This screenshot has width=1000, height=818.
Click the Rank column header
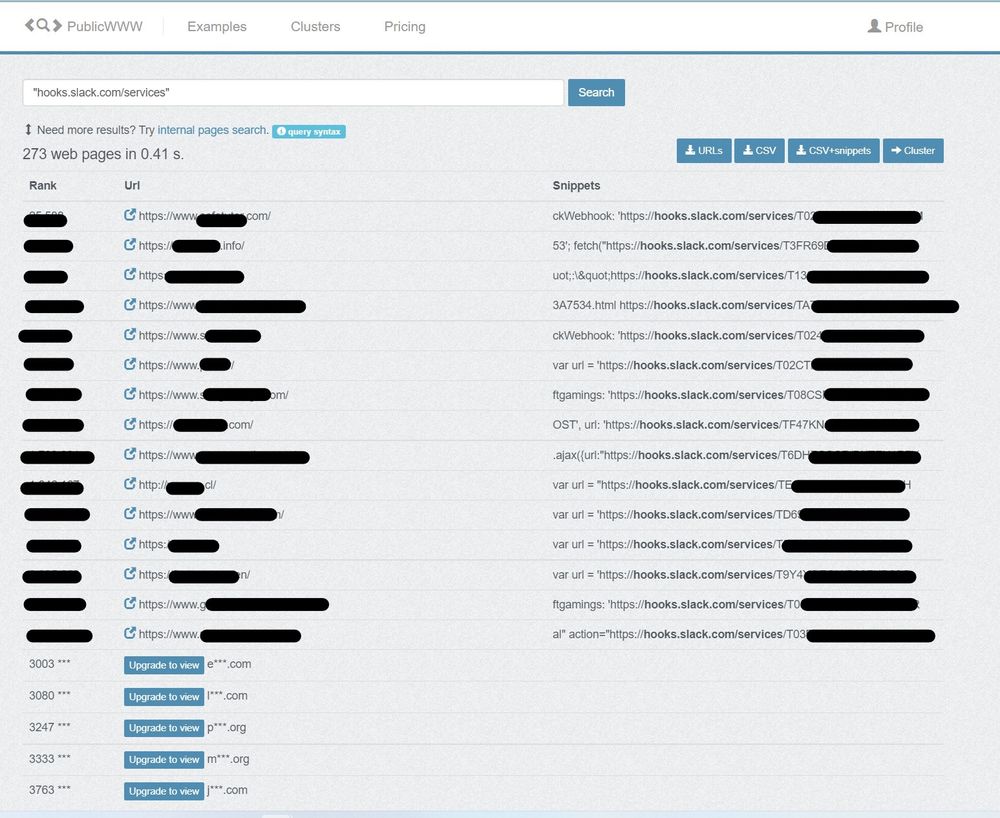pyautogui.click(x=43, y=186)
